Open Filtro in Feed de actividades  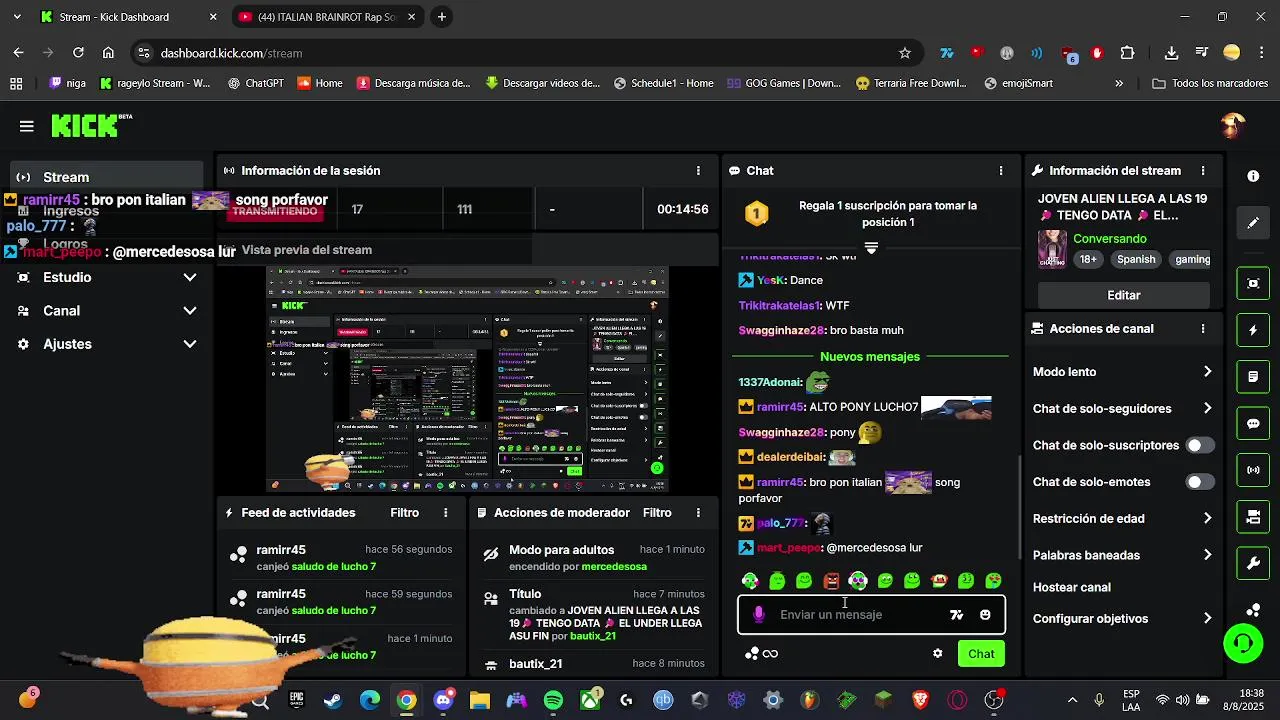pyautogui.click(x=404, y=513)
